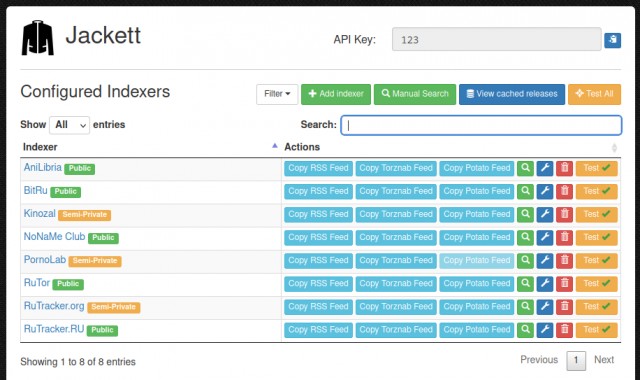
Task: Search RuTor with magnifier icon
Action: [x=525, y=283]
